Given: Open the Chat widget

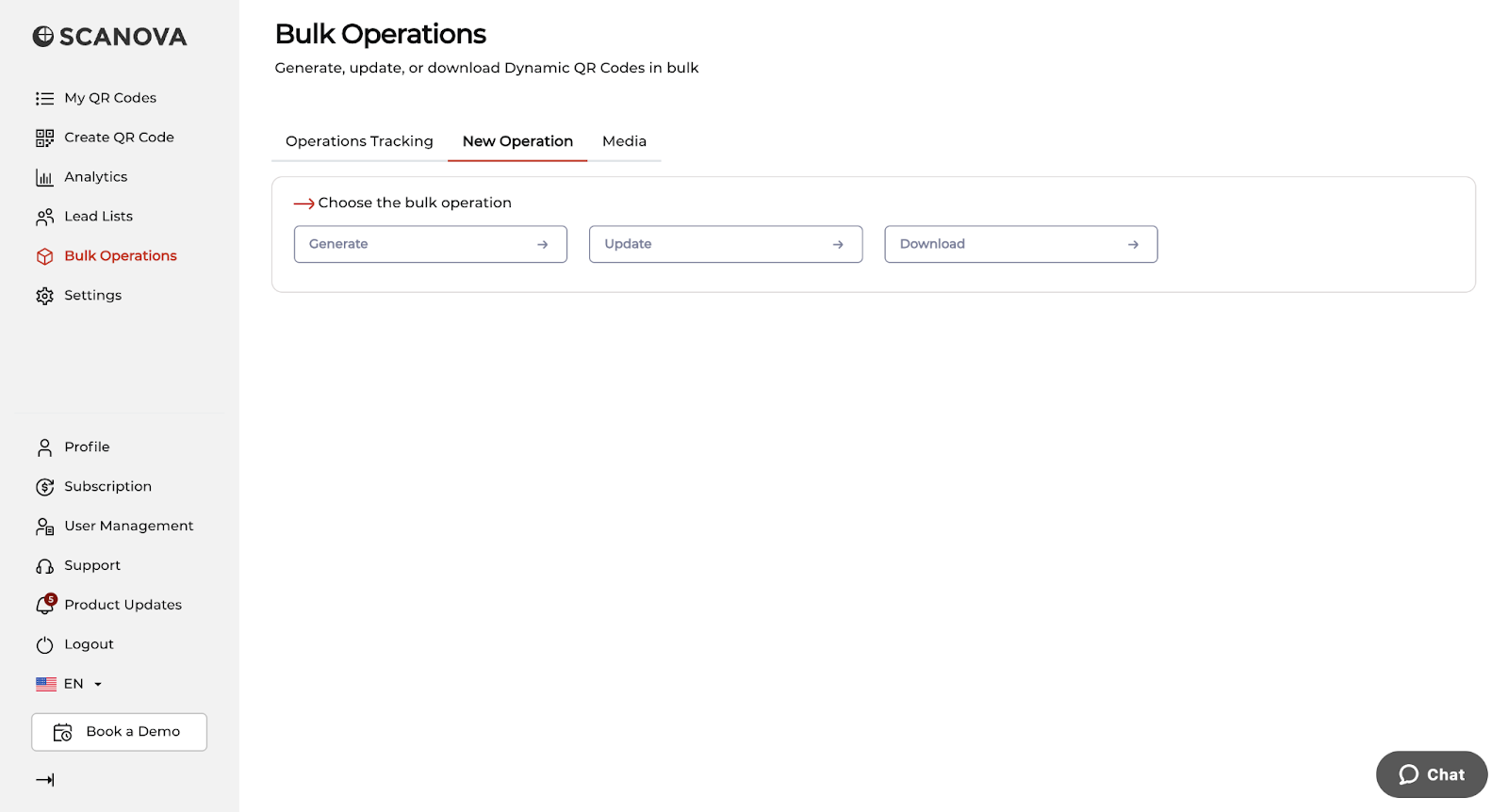Looking at the screenshot, I should [x=1432, y=774].
